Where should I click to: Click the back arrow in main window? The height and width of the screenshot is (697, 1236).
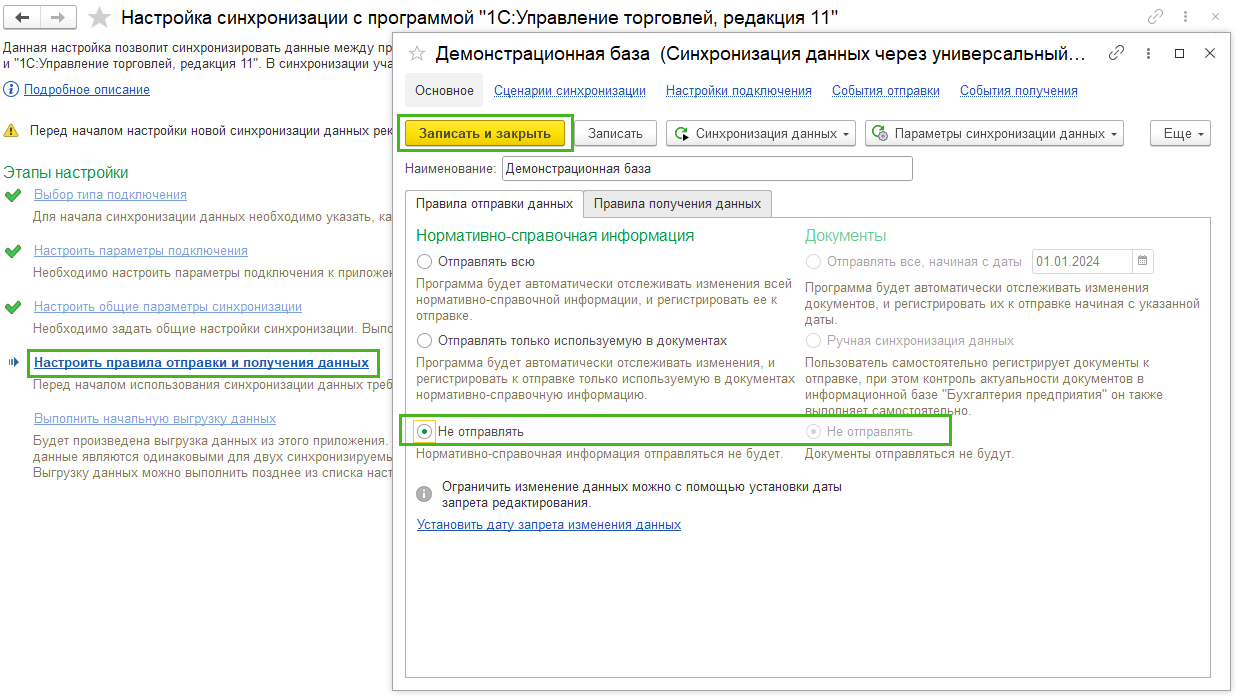tap(23, 18)
